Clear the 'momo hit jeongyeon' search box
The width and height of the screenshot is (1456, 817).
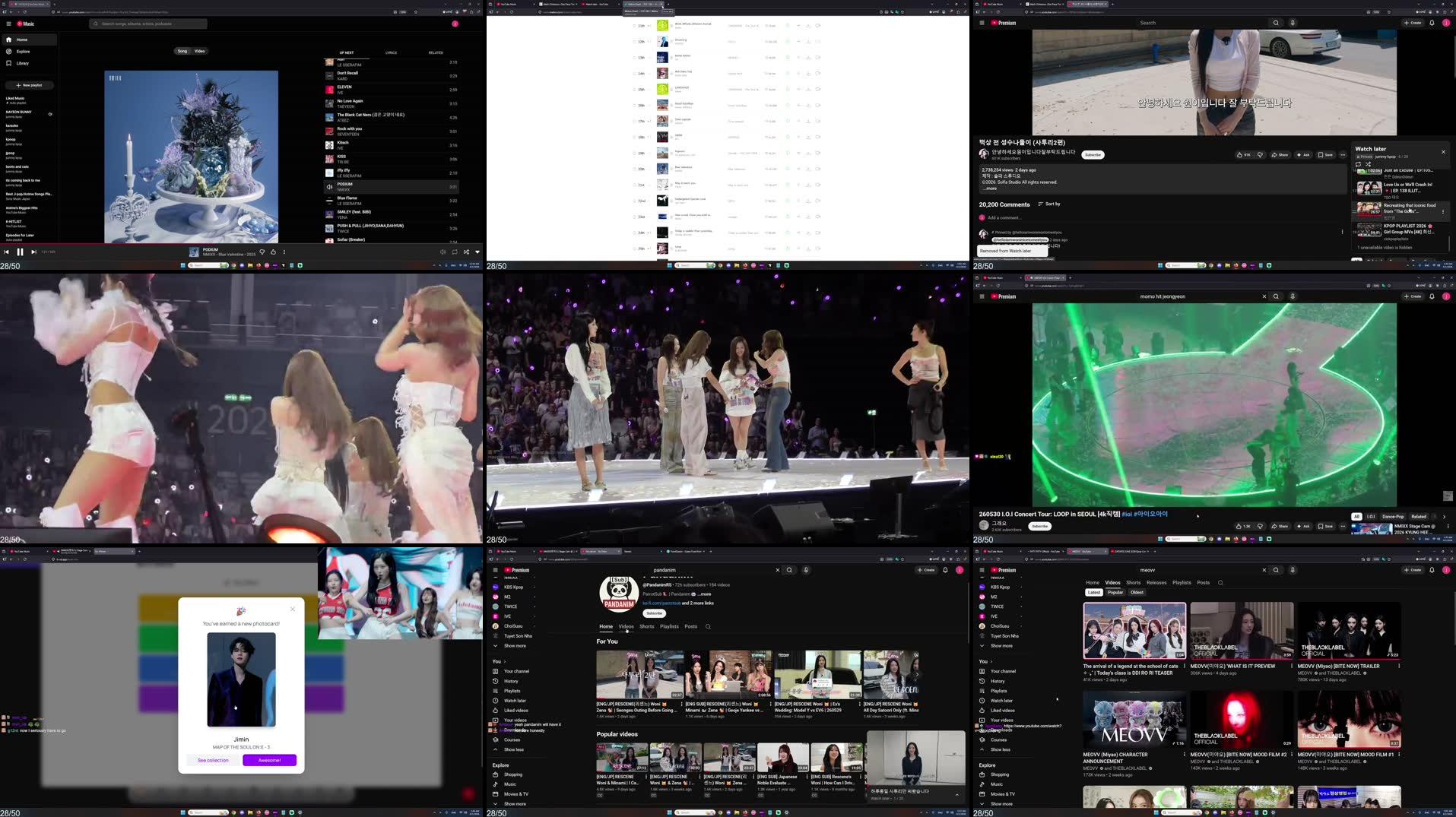pyautogui.click(x=1264, y=296)
